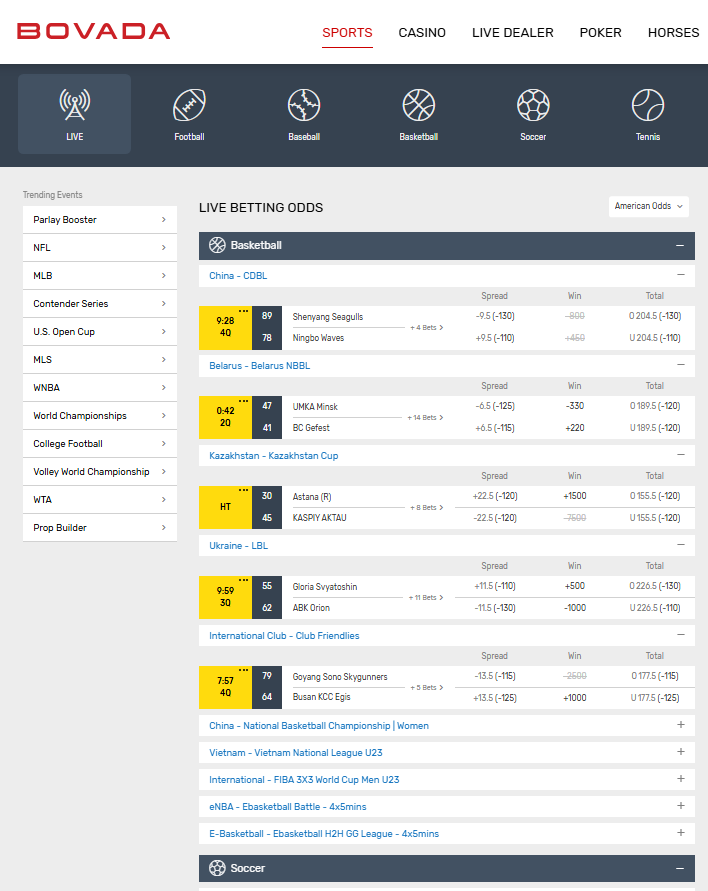Open the Basketball sport icon
This screenshot has height=891, width=708.
418,105
